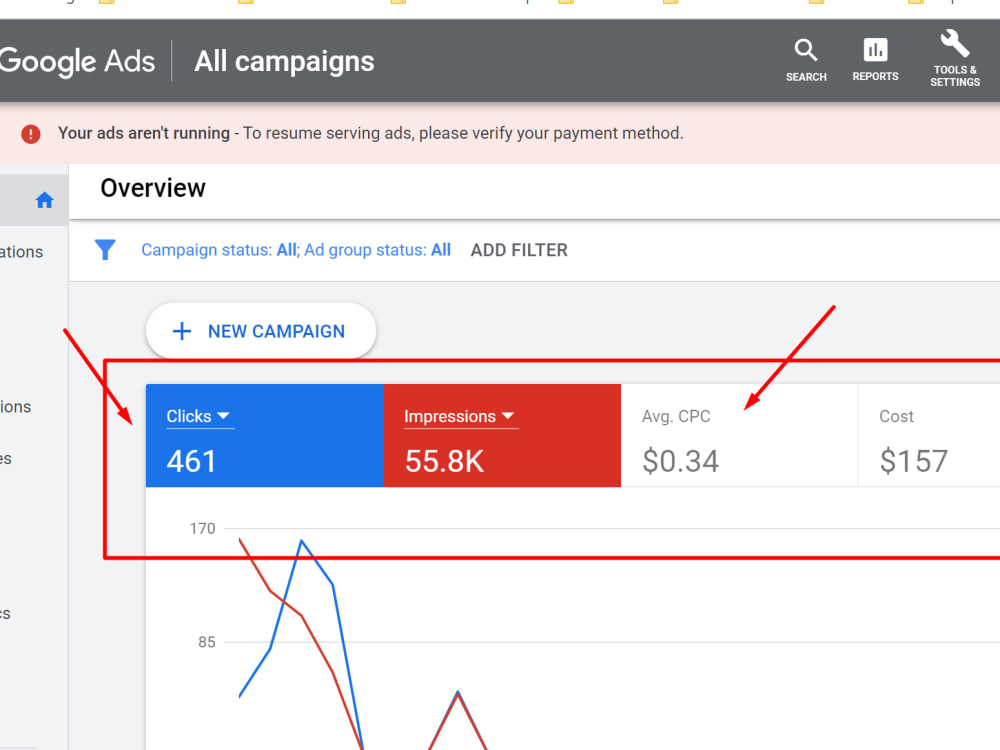Select the Cost metric card
1000x750 pixels.
929,436
